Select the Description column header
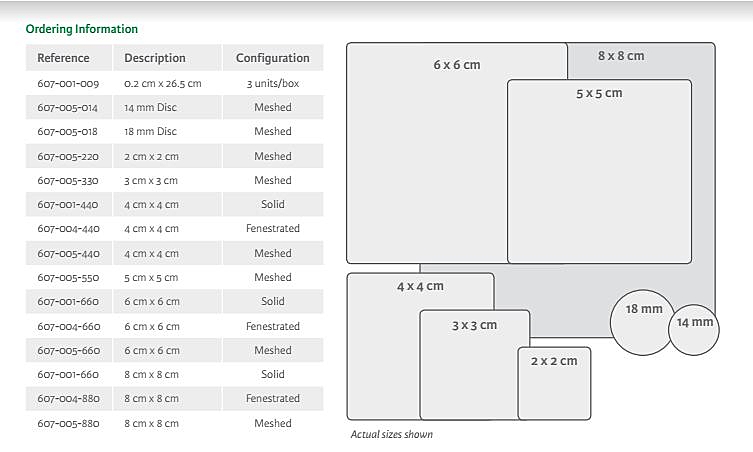This screenshot has width=753, height=452. pos(155,58)
